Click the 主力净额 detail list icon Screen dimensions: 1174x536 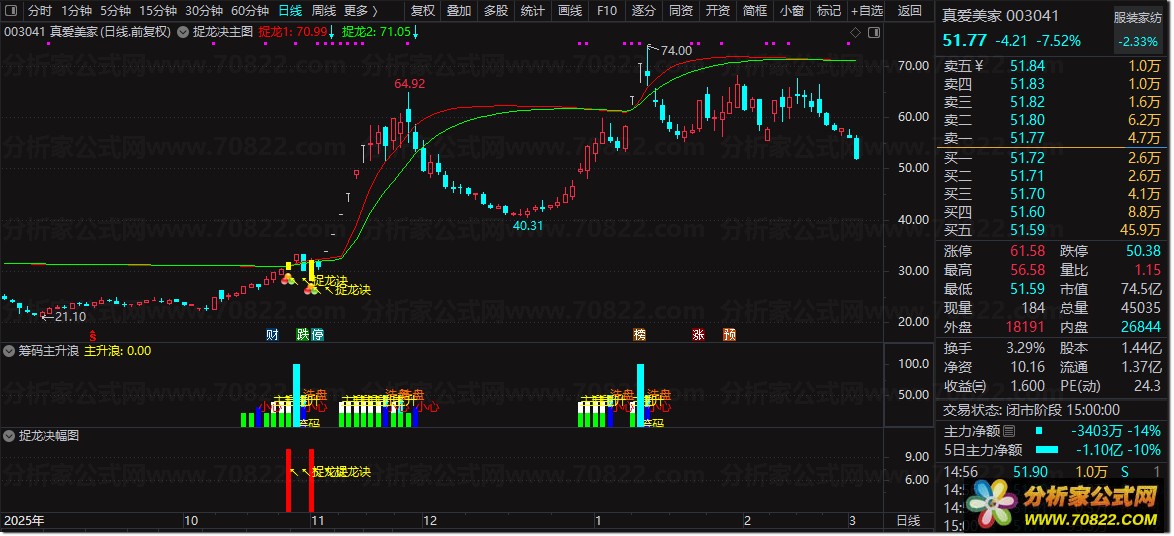(1009, 430)
